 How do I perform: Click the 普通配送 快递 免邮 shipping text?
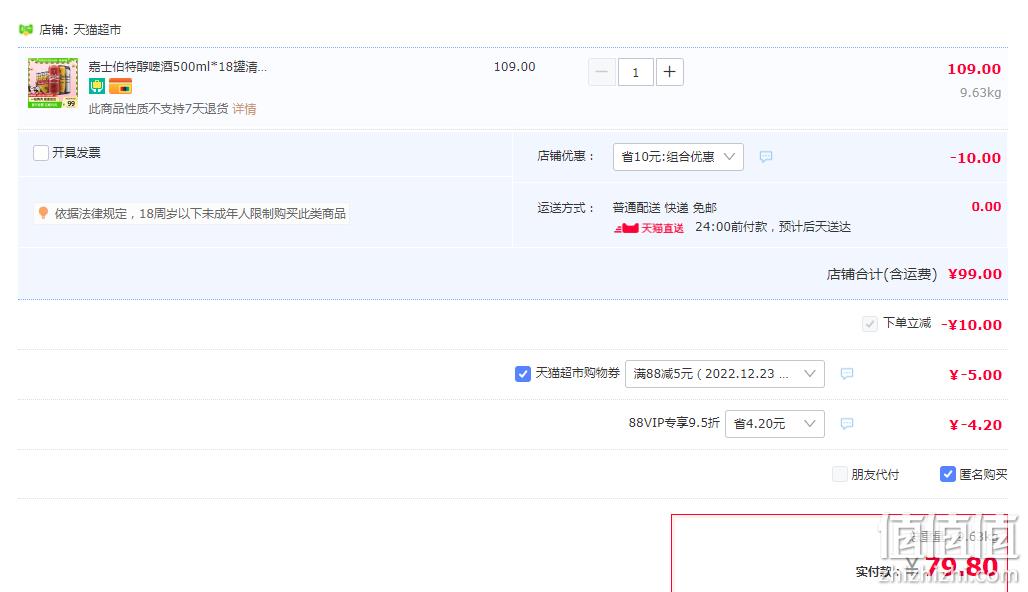665,208
